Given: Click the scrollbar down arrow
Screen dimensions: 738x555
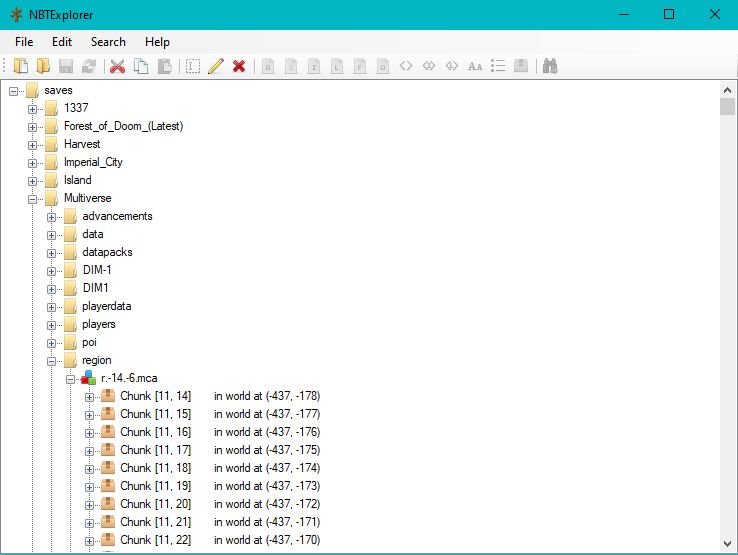Looking at the screenshot, I should pos(727,543).
